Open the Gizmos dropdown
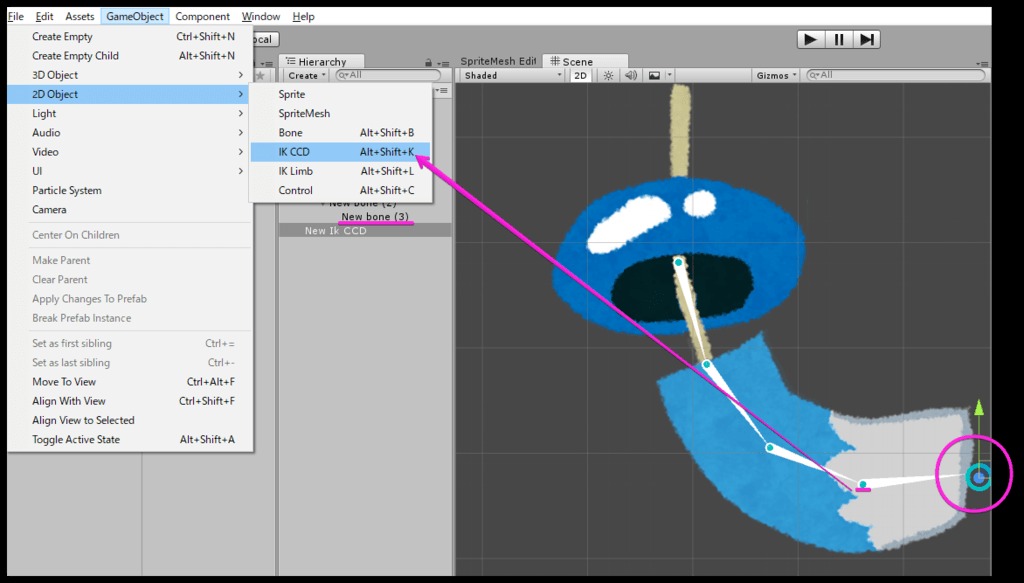 pyautogui.click(x=777, y=76)
